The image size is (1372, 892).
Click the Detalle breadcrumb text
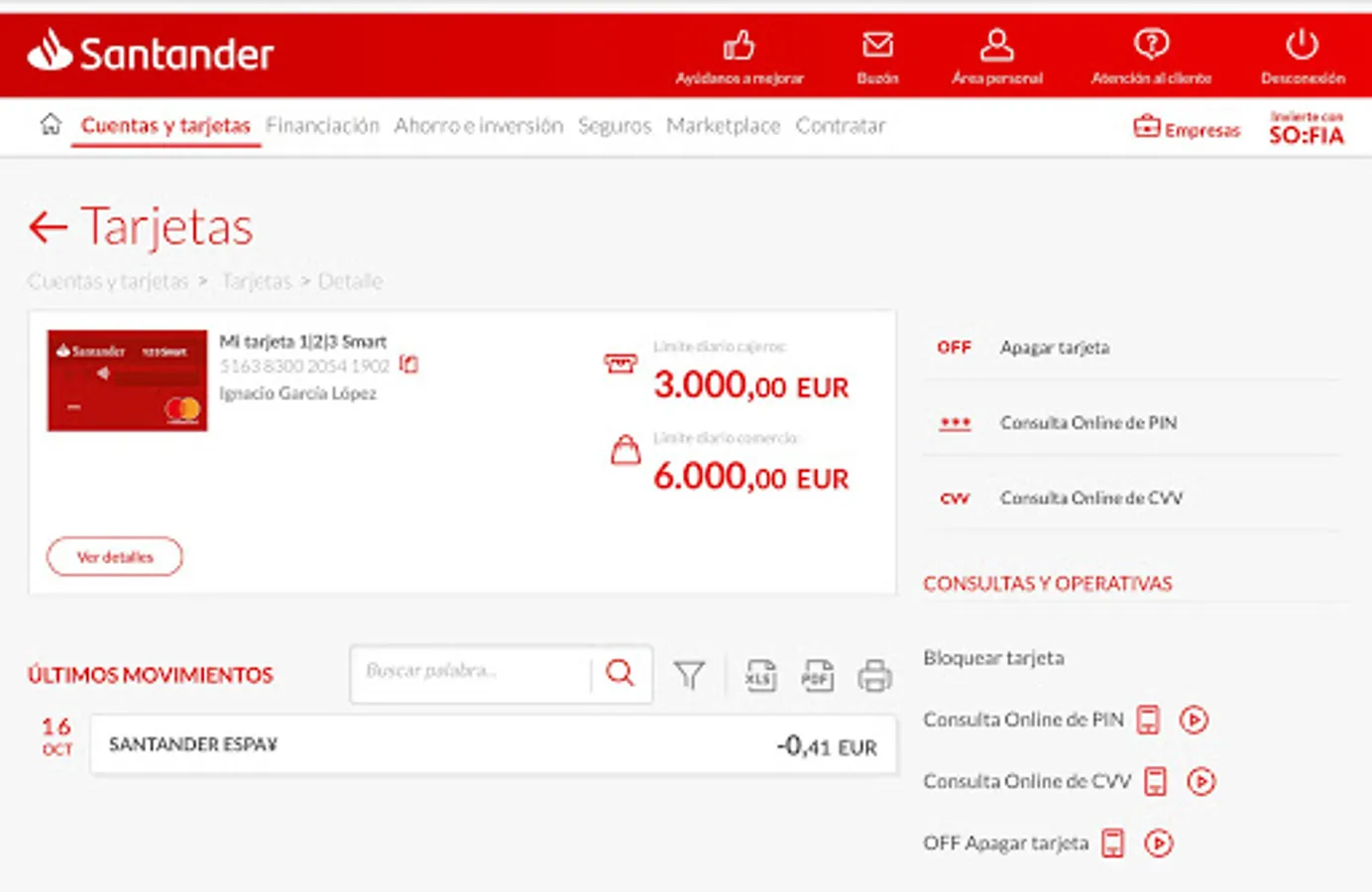[x=350, y=281]
